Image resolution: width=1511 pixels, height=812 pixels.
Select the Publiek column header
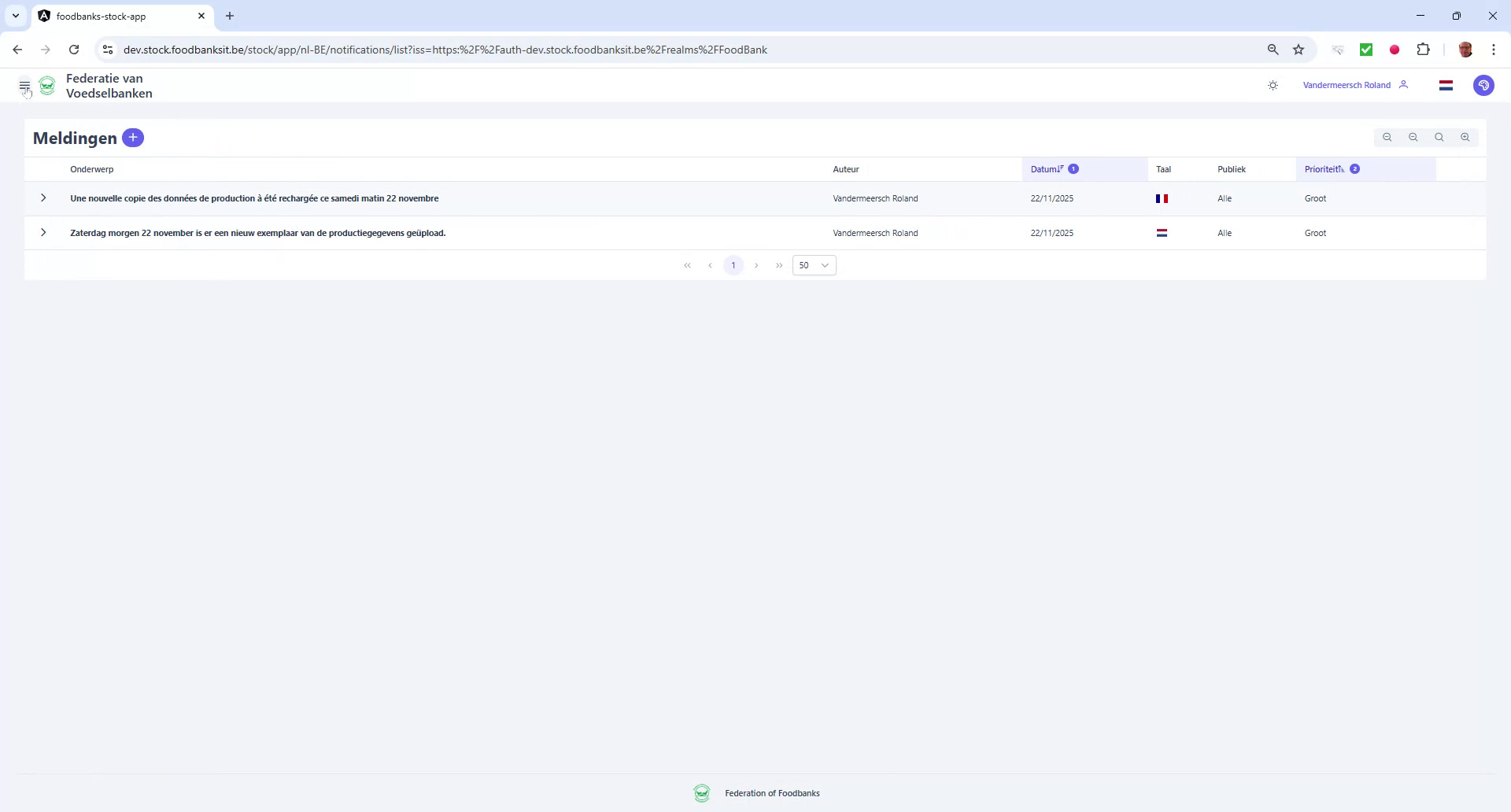click(1230, 168)
